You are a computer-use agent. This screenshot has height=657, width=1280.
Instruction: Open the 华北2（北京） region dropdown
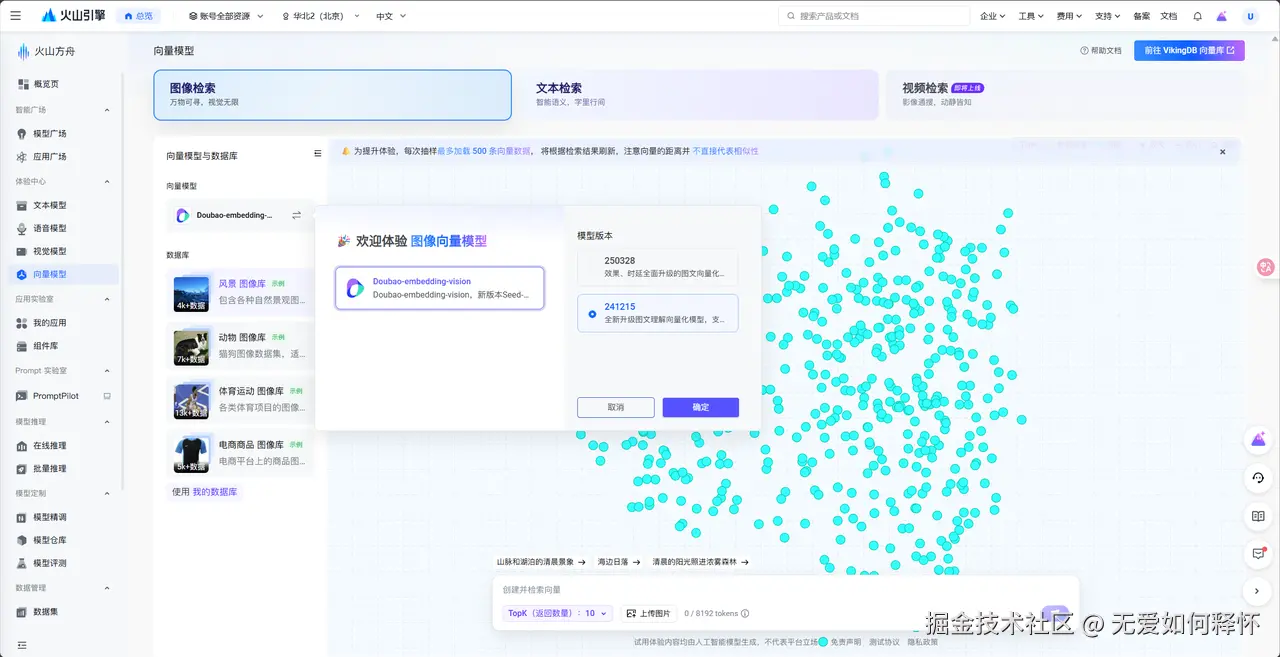[x=322, y=16]
